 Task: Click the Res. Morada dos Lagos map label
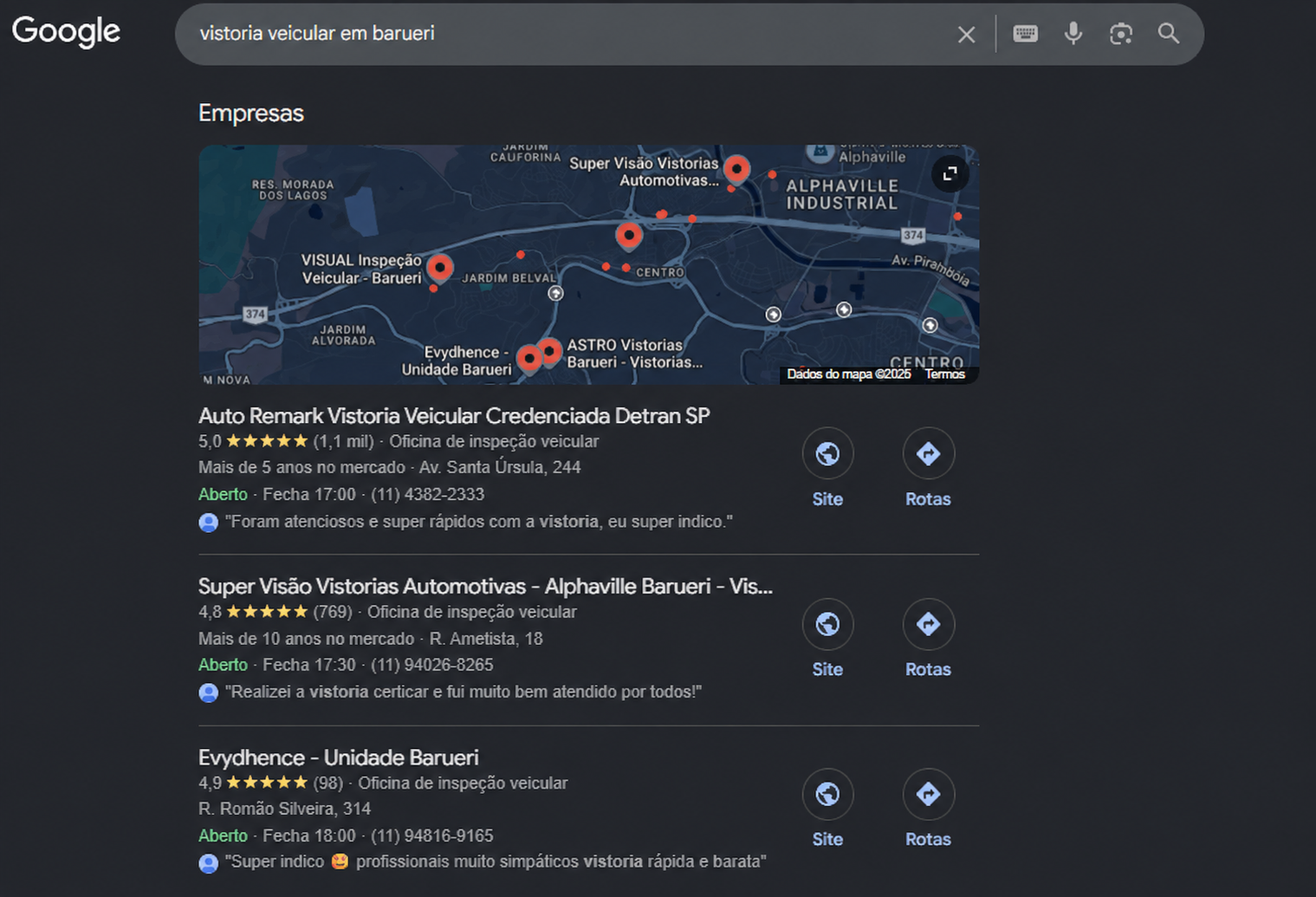click(293, 190)
